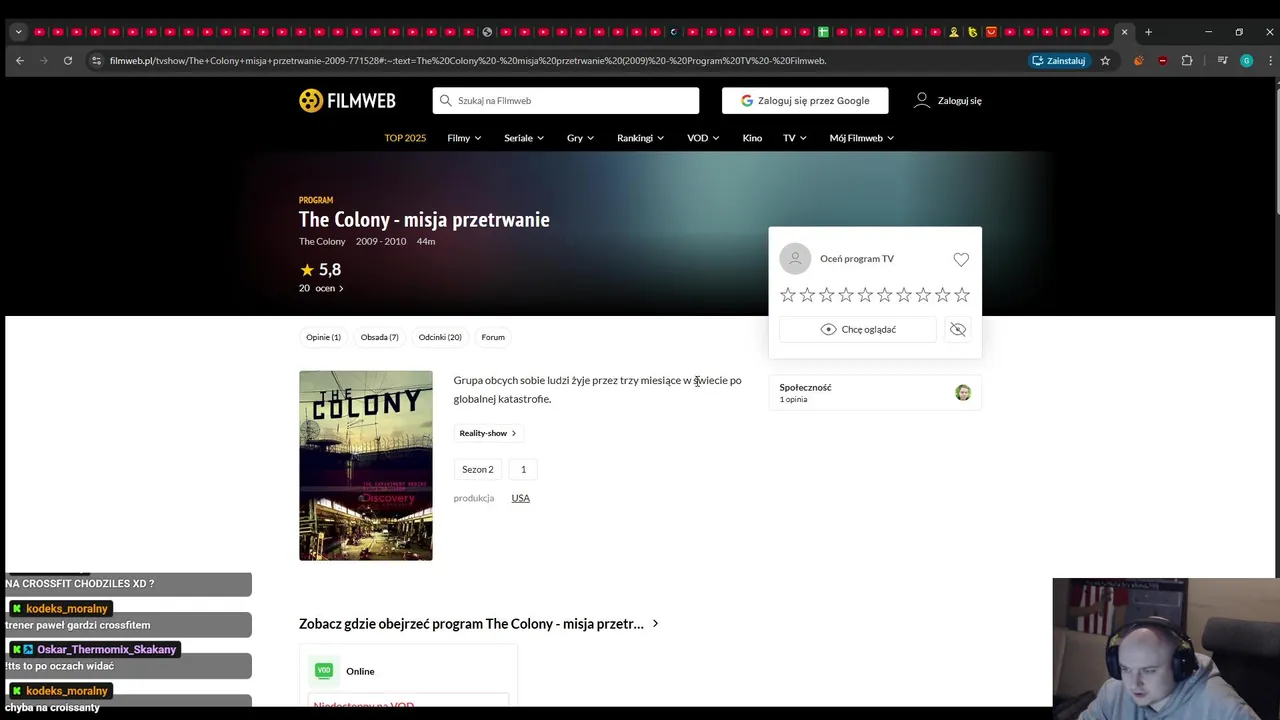Viewport: 1280px width, 720px height.
Task: Toggle the crossed-eye not interested icon
Action: tap(958, 329)
